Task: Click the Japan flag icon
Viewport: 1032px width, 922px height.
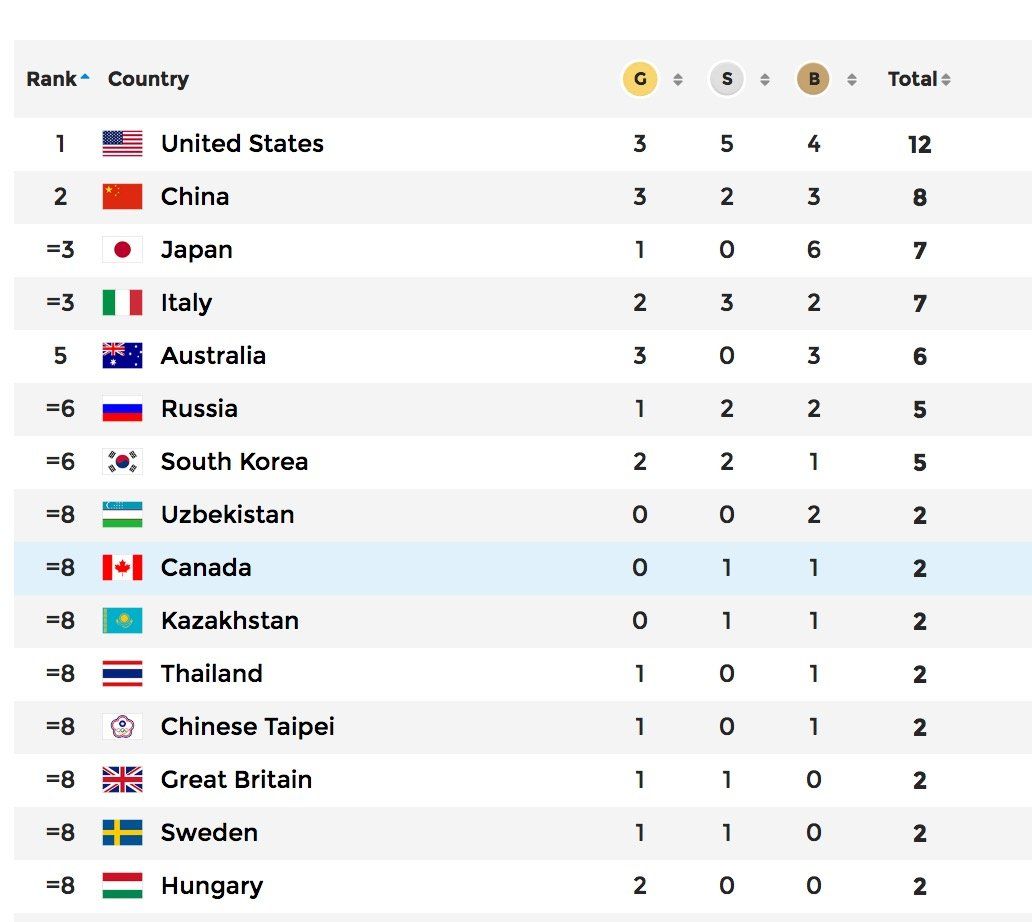Action: (122, 250)
